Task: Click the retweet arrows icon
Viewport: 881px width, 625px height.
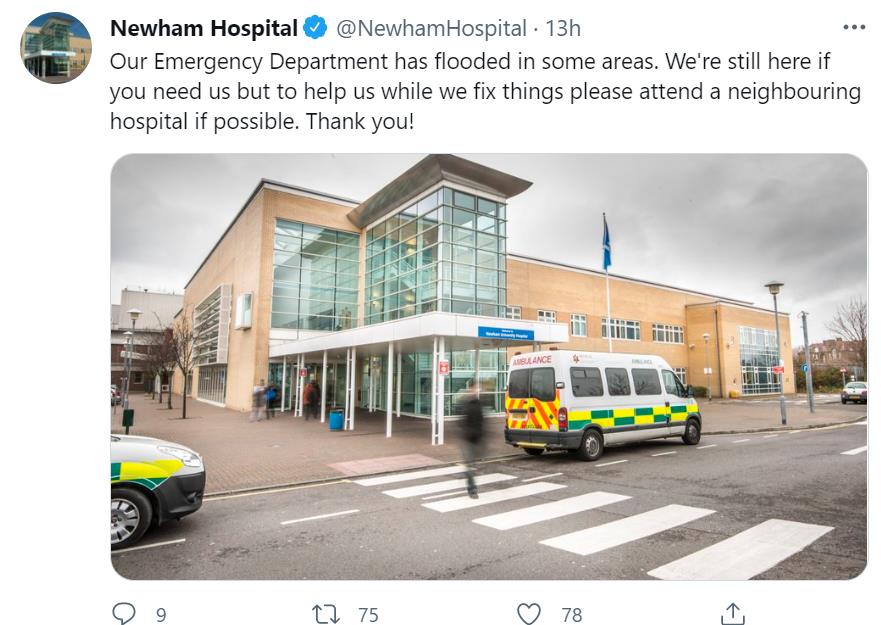Action: coord(326,614)
